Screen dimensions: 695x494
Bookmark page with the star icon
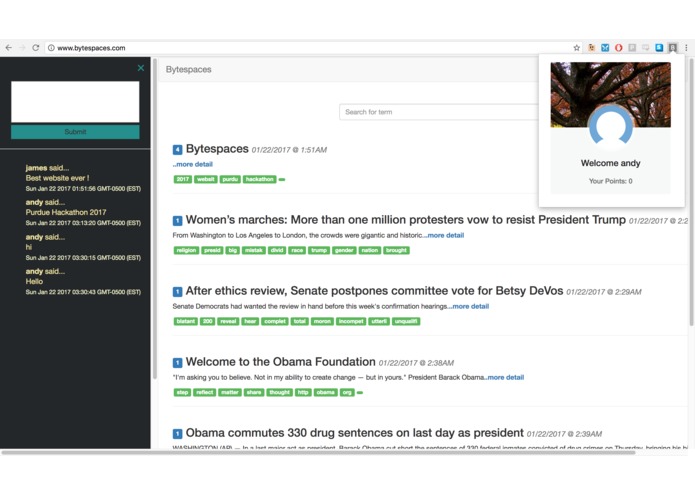tap(577, 48)
